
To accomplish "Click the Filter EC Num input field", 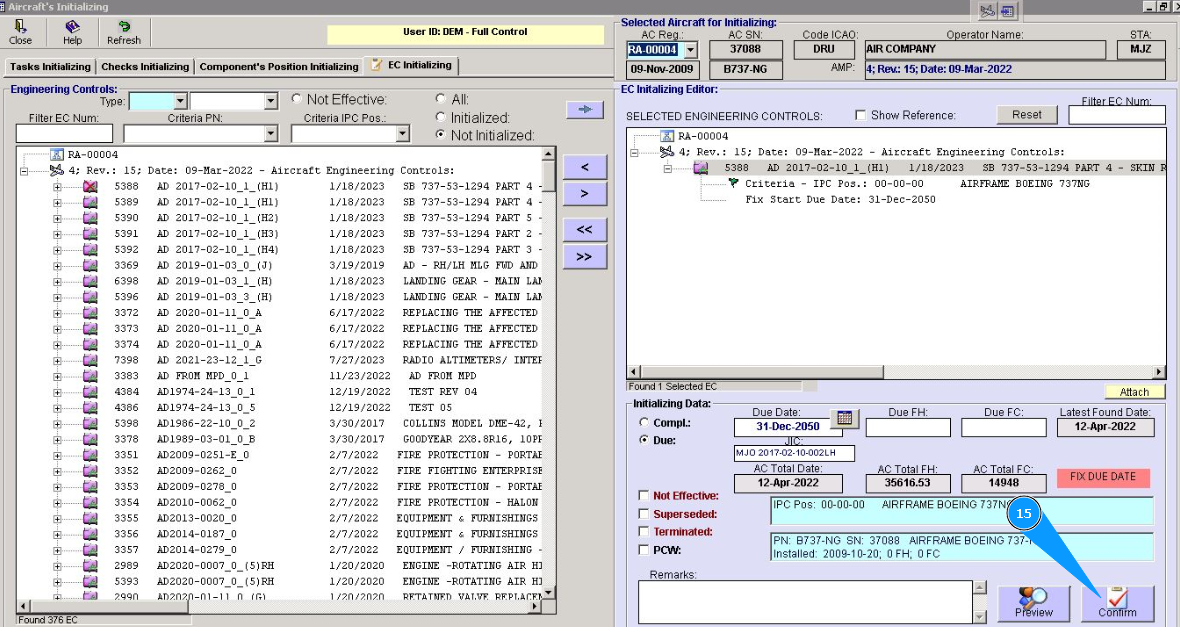I will 64,134.
